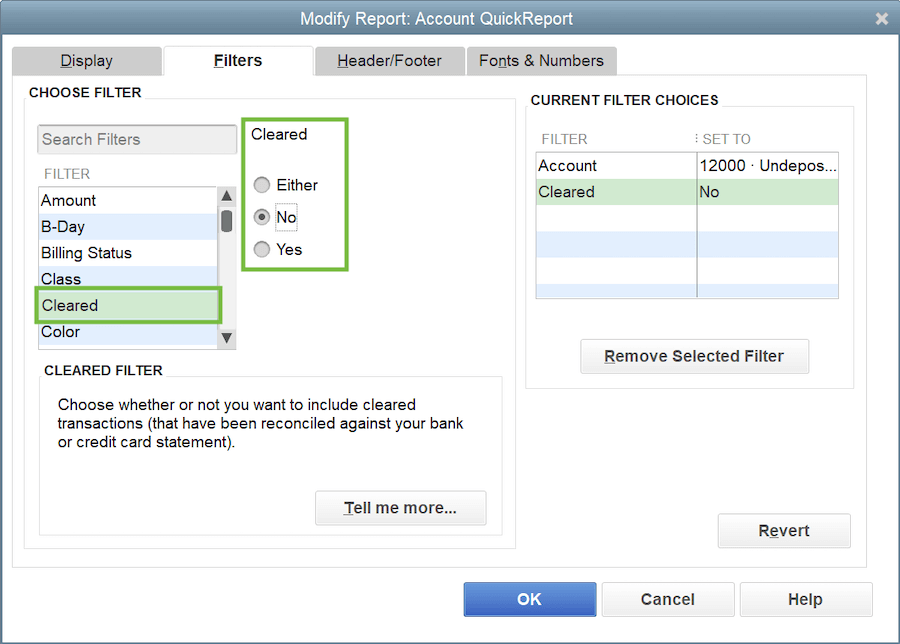This screenshot has height=644, width=900.
Task: Click the filter list scroll up arrow
Action: point(227,196)
